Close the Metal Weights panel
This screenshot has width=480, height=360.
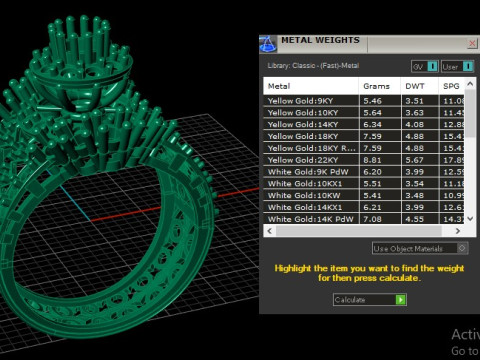[472, 43]
